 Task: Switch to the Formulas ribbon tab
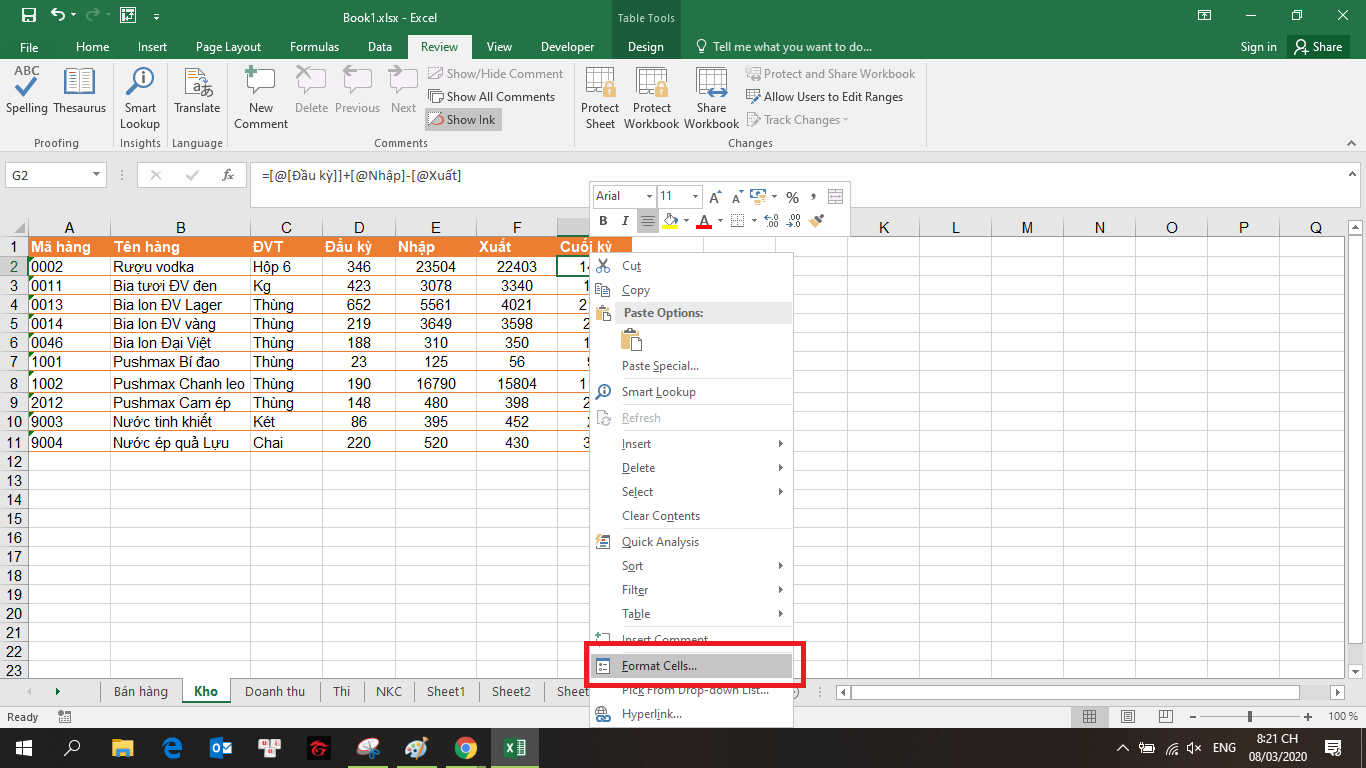314,47
